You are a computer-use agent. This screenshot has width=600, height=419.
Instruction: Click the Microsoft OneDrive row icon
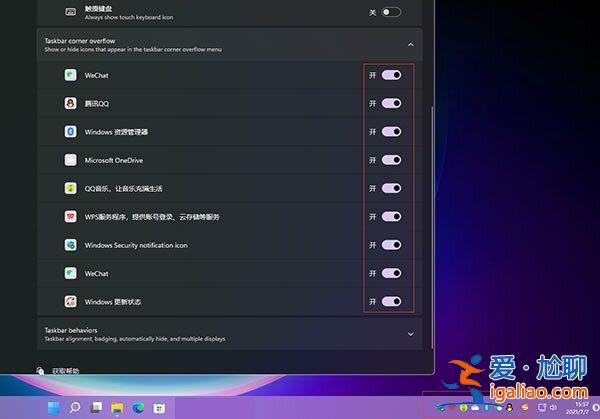point(70,160)
